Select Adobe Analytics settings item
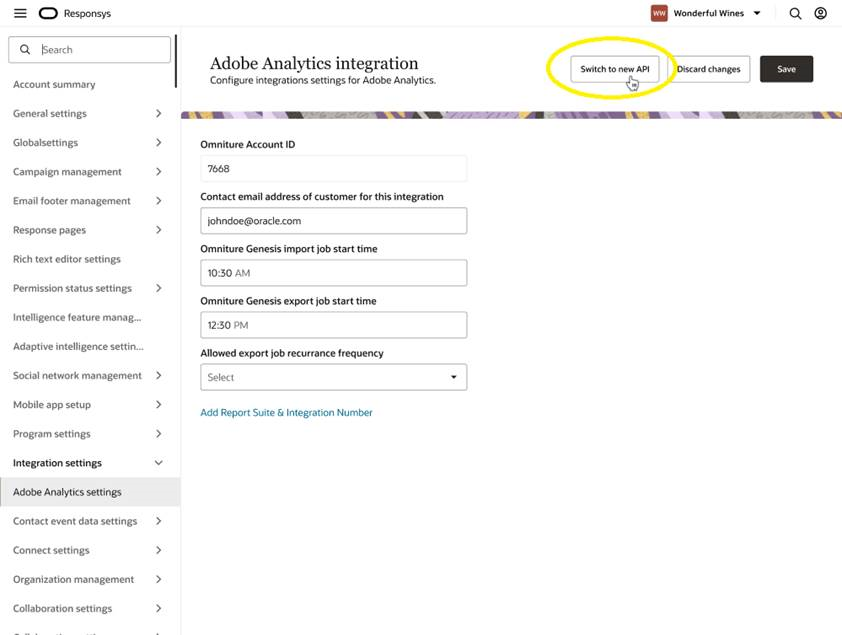This screenshot has width=842, height=635. [90, 492]
